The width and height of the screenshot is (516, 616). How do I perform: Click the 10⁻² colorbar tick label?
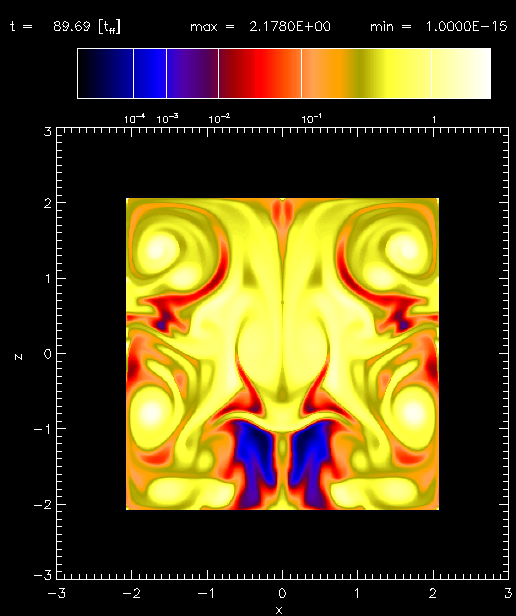pyautogui.click(x=219, y=119)
